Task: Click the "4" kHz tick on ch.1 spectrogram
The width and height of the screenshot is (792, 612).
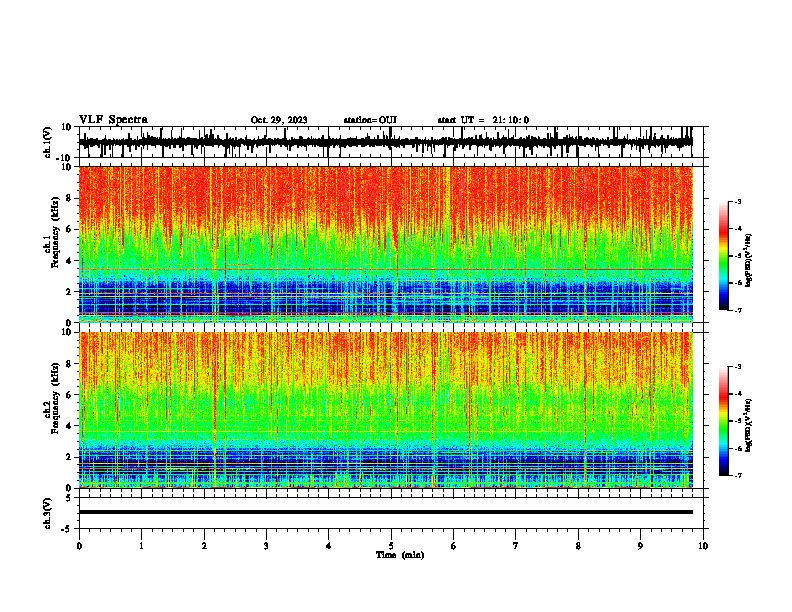Action: tap(70, 261)
